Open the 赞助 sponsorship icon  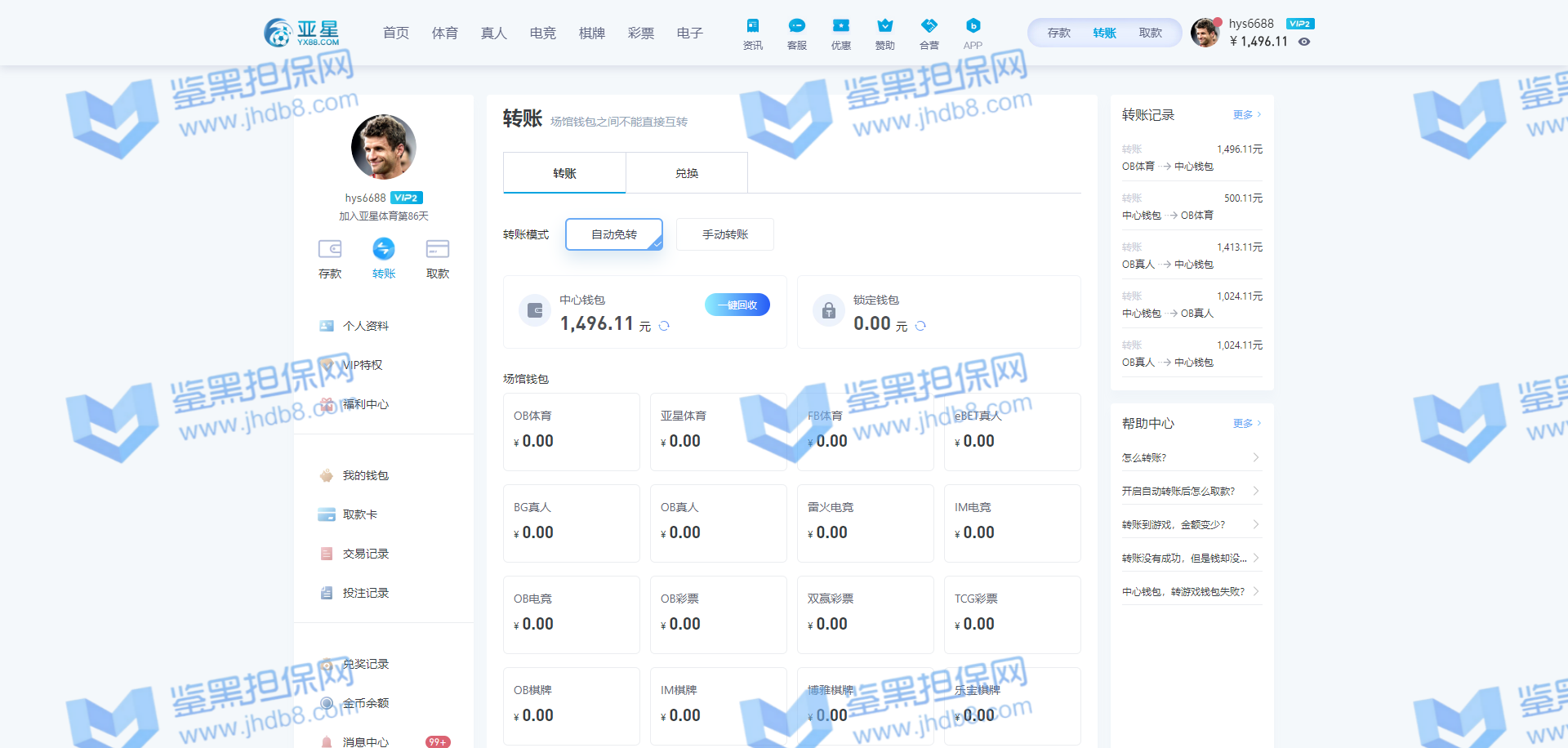click(884, 27)
